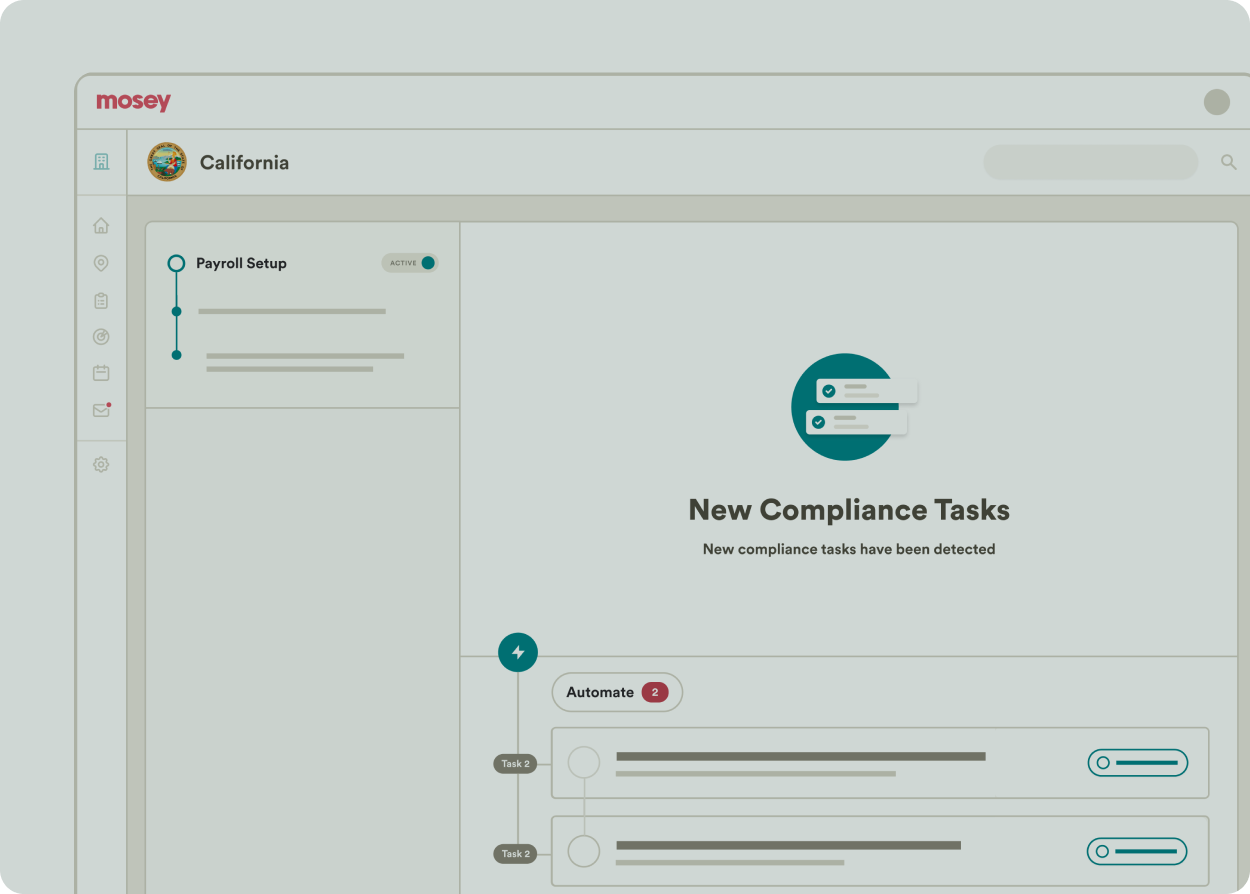Viewport: 1250px width, 894px height.
Task: Select the last task's round checkbox
Action: (584, 852)
